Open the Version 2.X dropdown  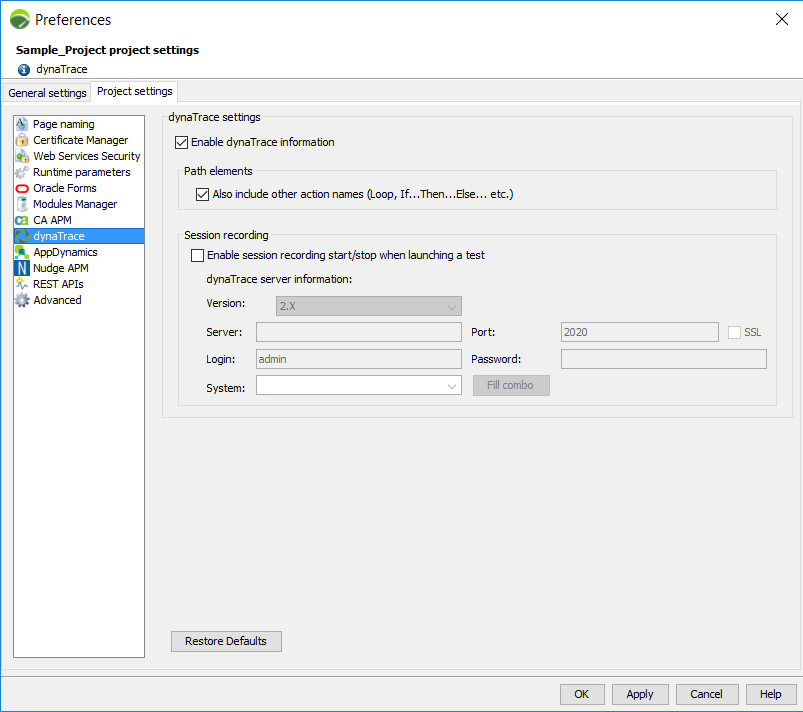tap(368, 306)
